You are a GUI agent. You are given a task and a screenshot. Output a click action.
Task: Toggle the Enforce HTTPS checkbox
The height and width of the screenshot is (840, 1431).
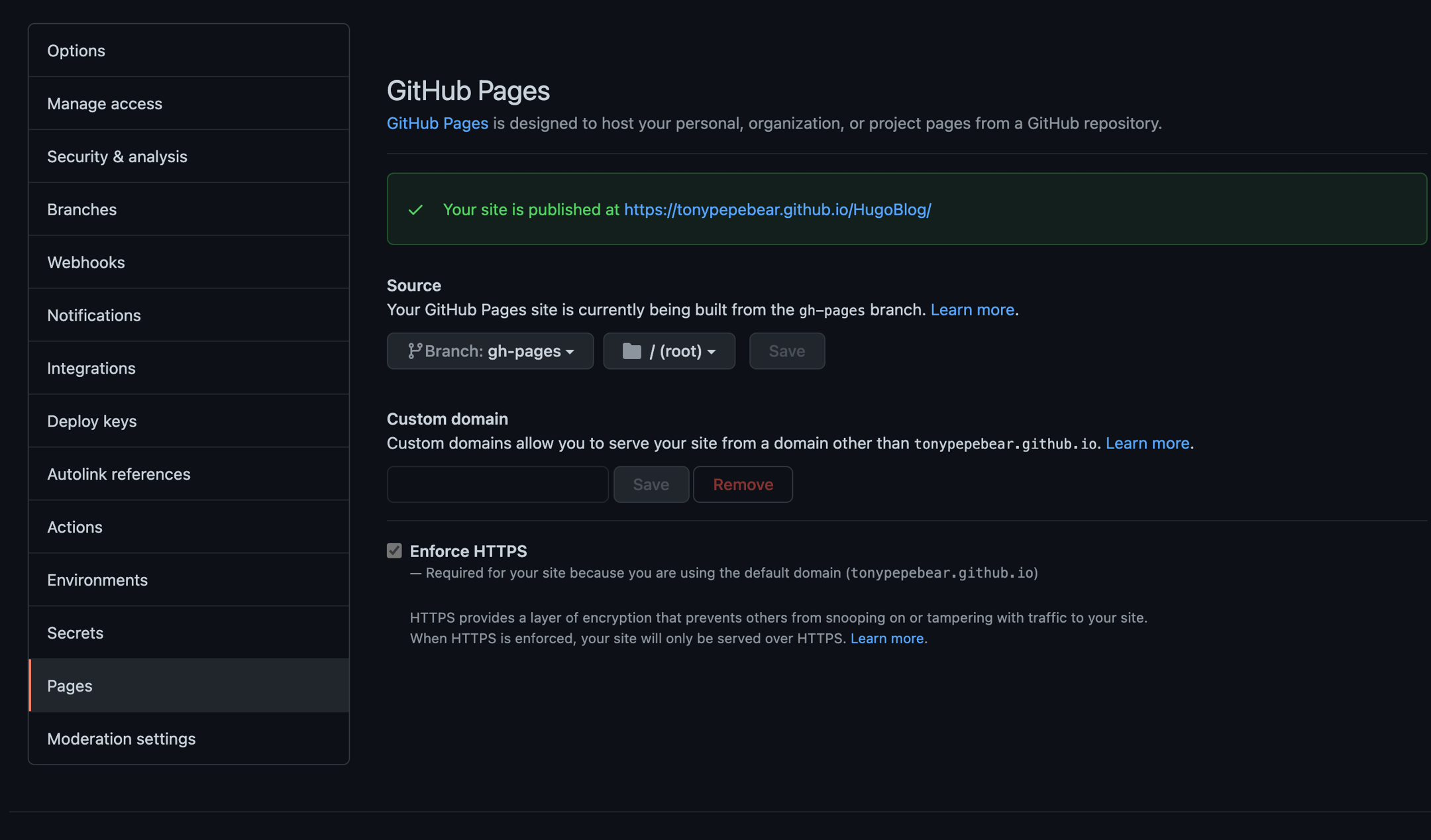pos(394,551)
